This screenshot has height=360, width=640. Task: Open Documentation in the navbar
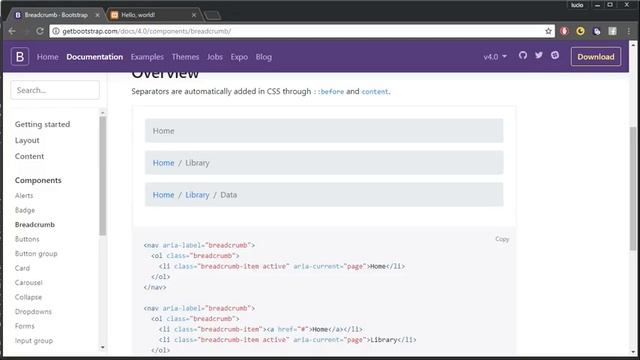95,57
